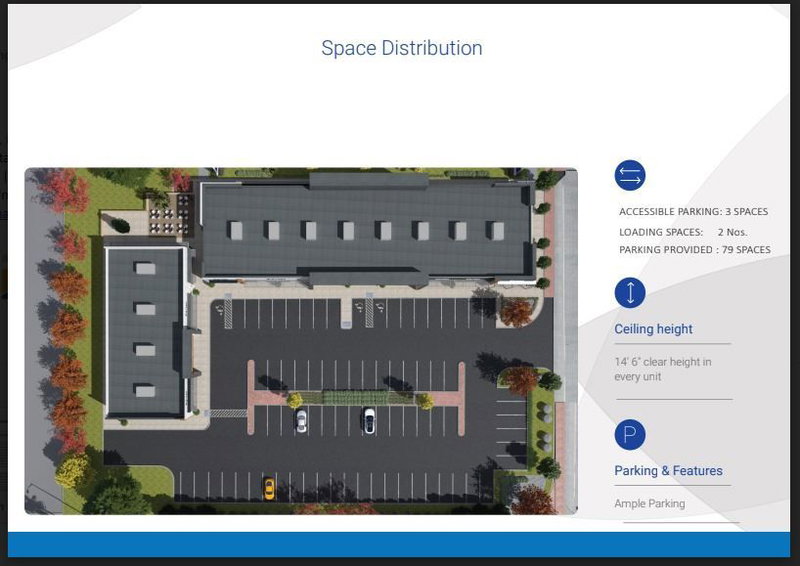Select the Parking & Features heading
The image size is (800, 566).
(x=668, y=471)
